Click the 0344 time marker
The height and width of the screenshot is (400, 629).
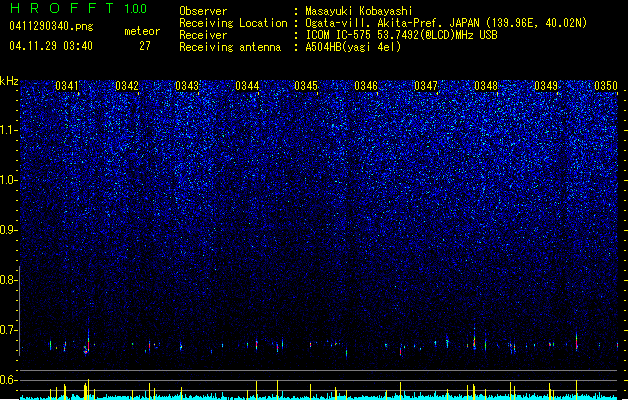coord(247,86)
